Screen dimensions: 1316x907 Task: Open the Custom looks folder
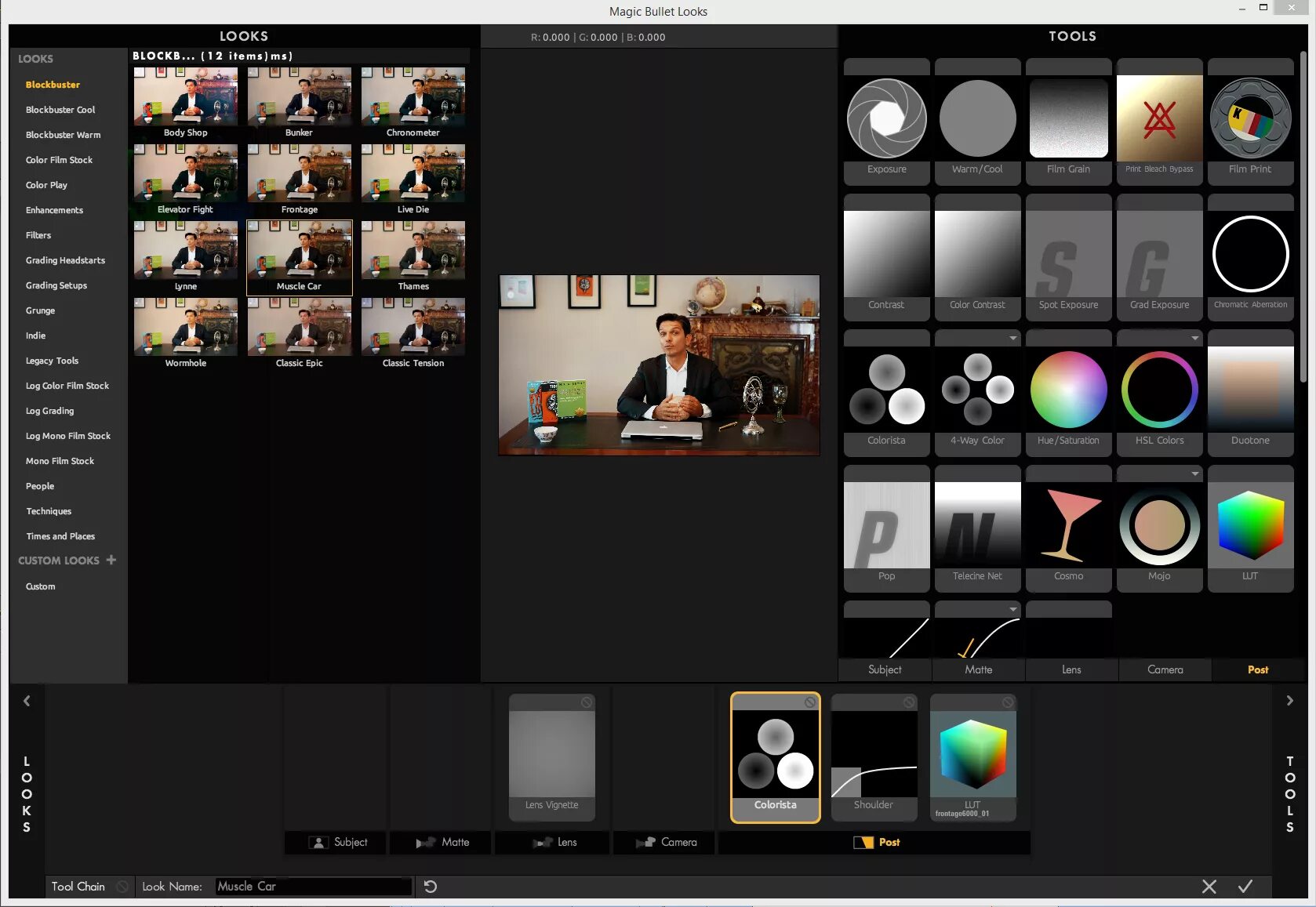(40, 586)
